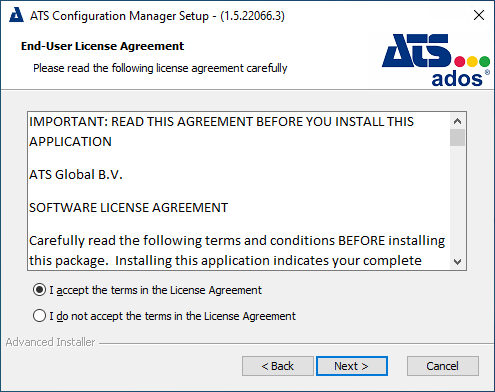Screen dimensions: 495x392
Task: Cancel the installation
Action: tap(443, 366)
